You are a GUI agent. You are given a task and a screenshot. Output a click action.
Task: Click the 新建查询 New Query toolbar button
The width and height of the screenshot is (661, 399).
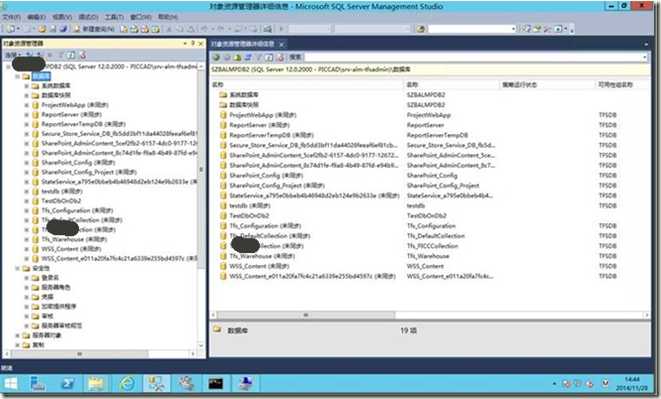click(x=94, y=29)
